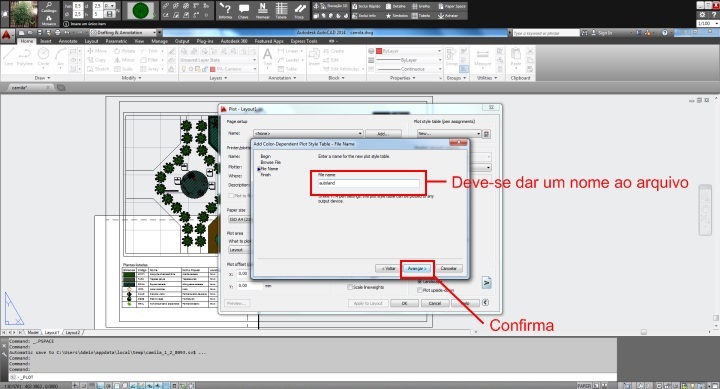Image resolution: width=720 pixels, height=389 pixels.
Task: Click the Help question mark in title bar
Action: point(665,33)
